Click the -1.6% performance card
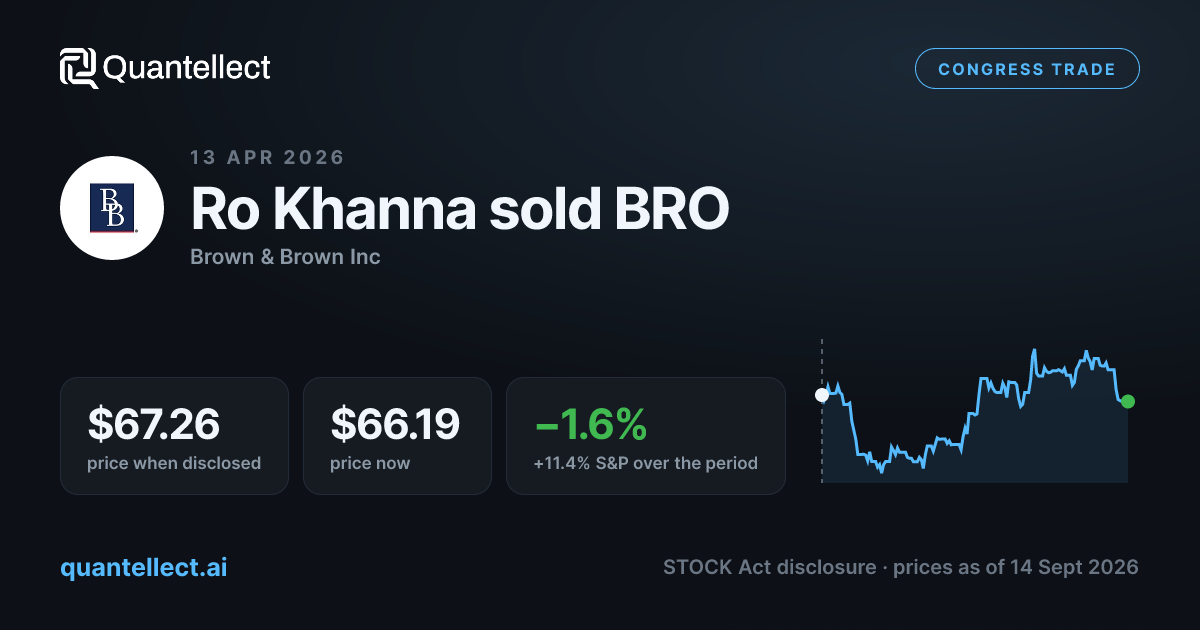This screenshot has width=1200, height=630. [646, 435]
